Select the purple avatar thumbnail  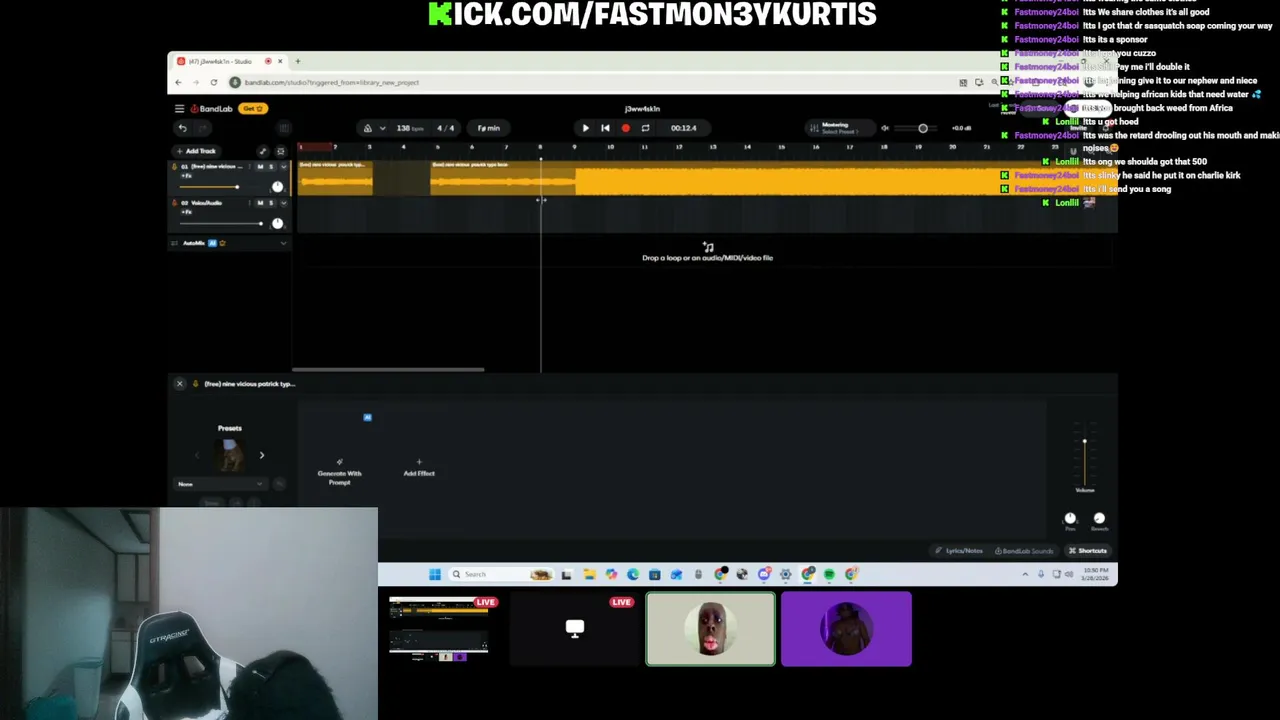[x=846, y=629]
